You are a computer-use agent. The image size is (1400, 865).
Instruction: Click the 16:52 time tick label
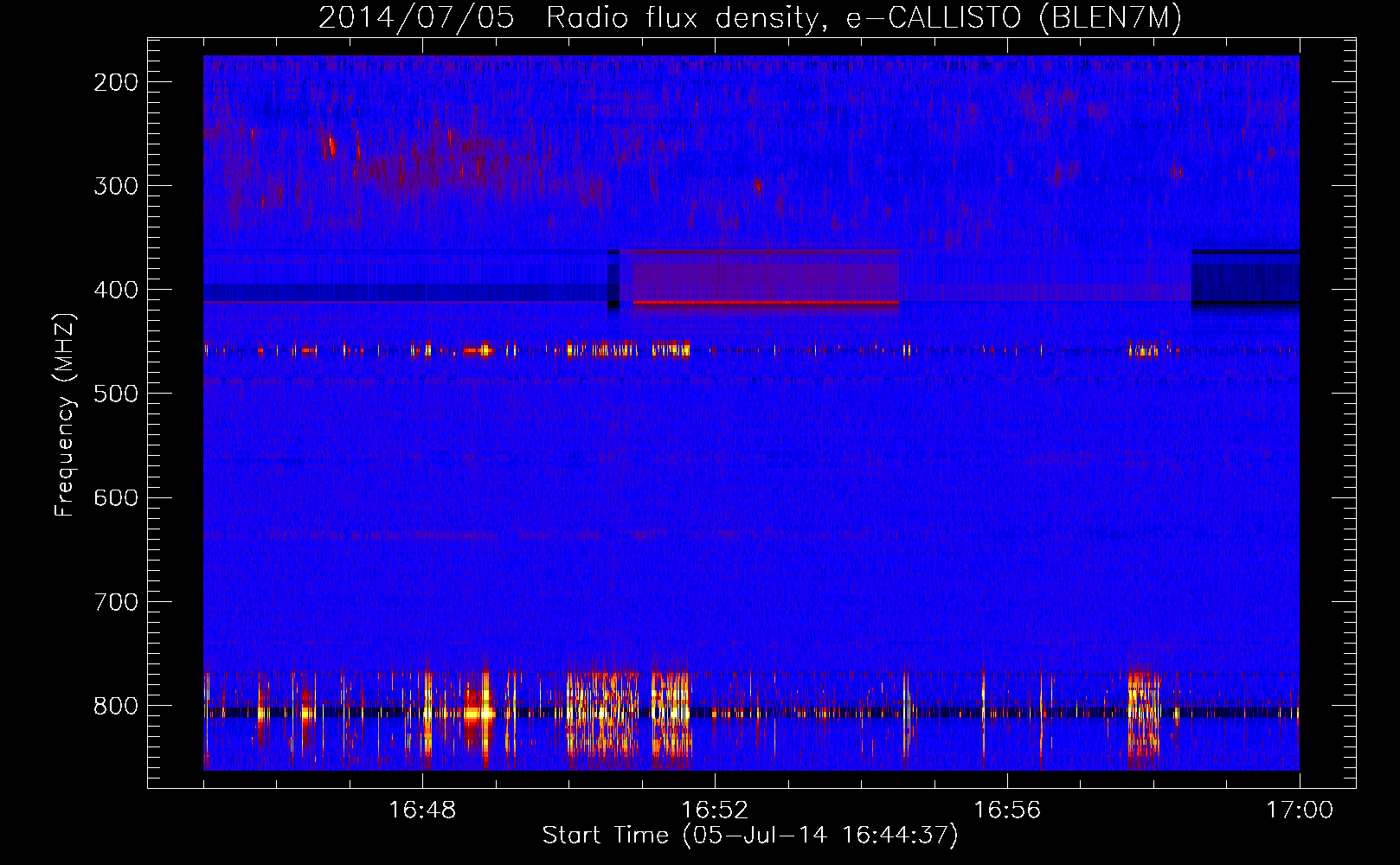tap(715, 810)
